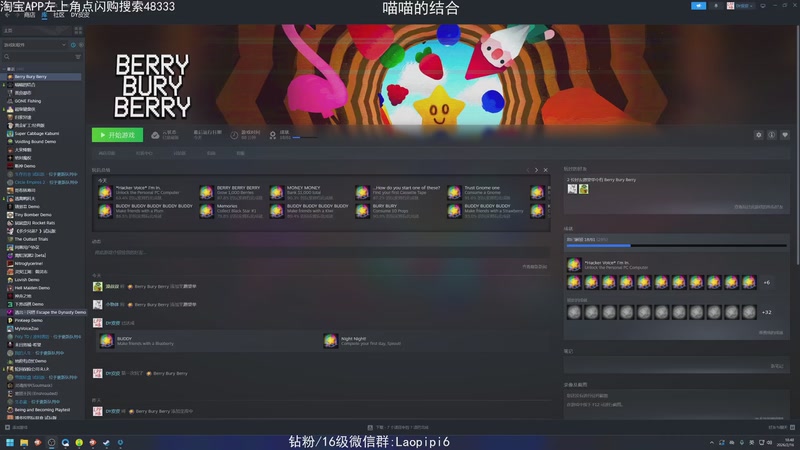The height and width of the screenshot is (450, 800).
Task: Open Memories achievement in summary
Action: click(x=232, y=211)
